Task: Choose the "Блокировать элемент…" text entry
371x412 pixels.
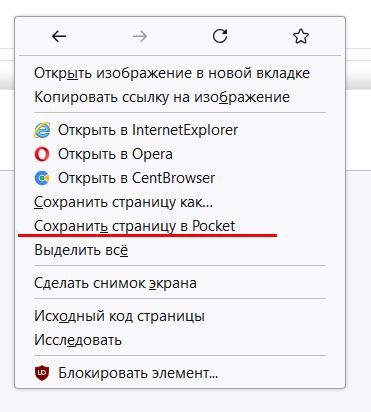Action: click(x=138, y=373)
